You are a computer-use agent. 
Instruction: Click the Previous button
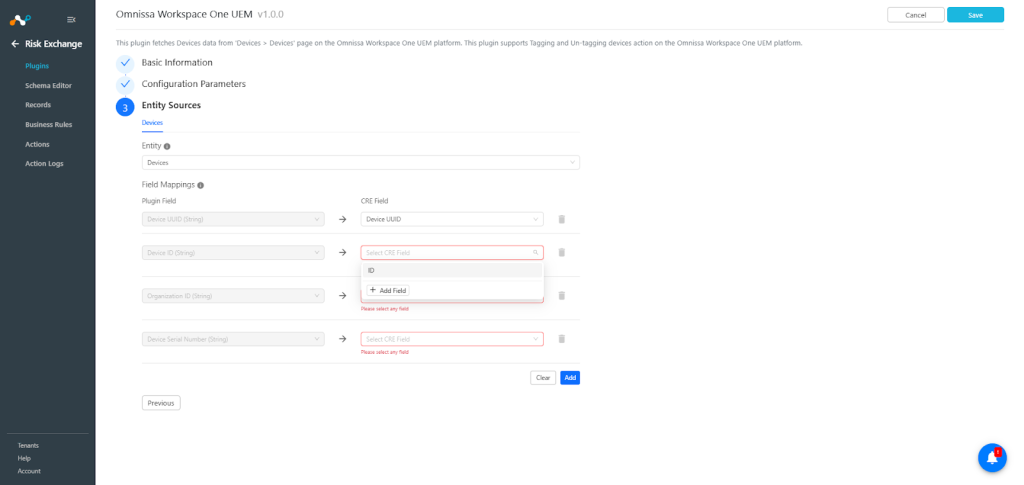161,403
